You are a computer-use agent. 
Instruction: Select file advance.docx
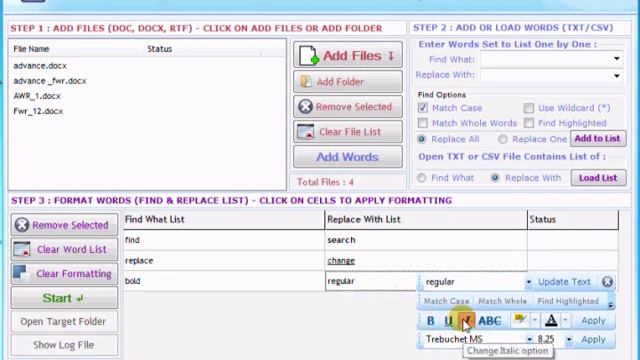click(40, 66)
